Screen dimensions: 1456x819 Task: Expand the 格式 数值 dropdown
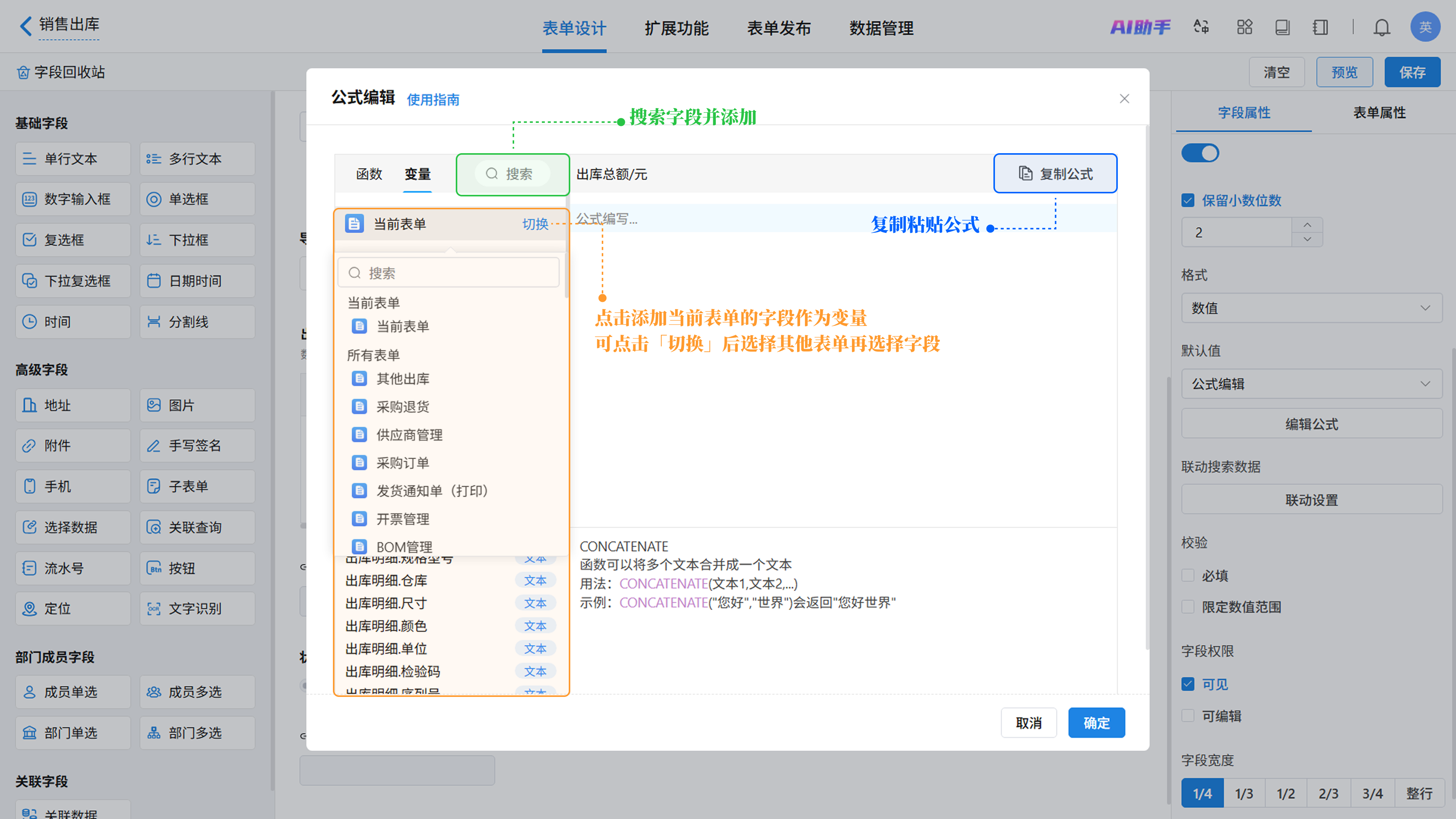[x=1311, y=308]
